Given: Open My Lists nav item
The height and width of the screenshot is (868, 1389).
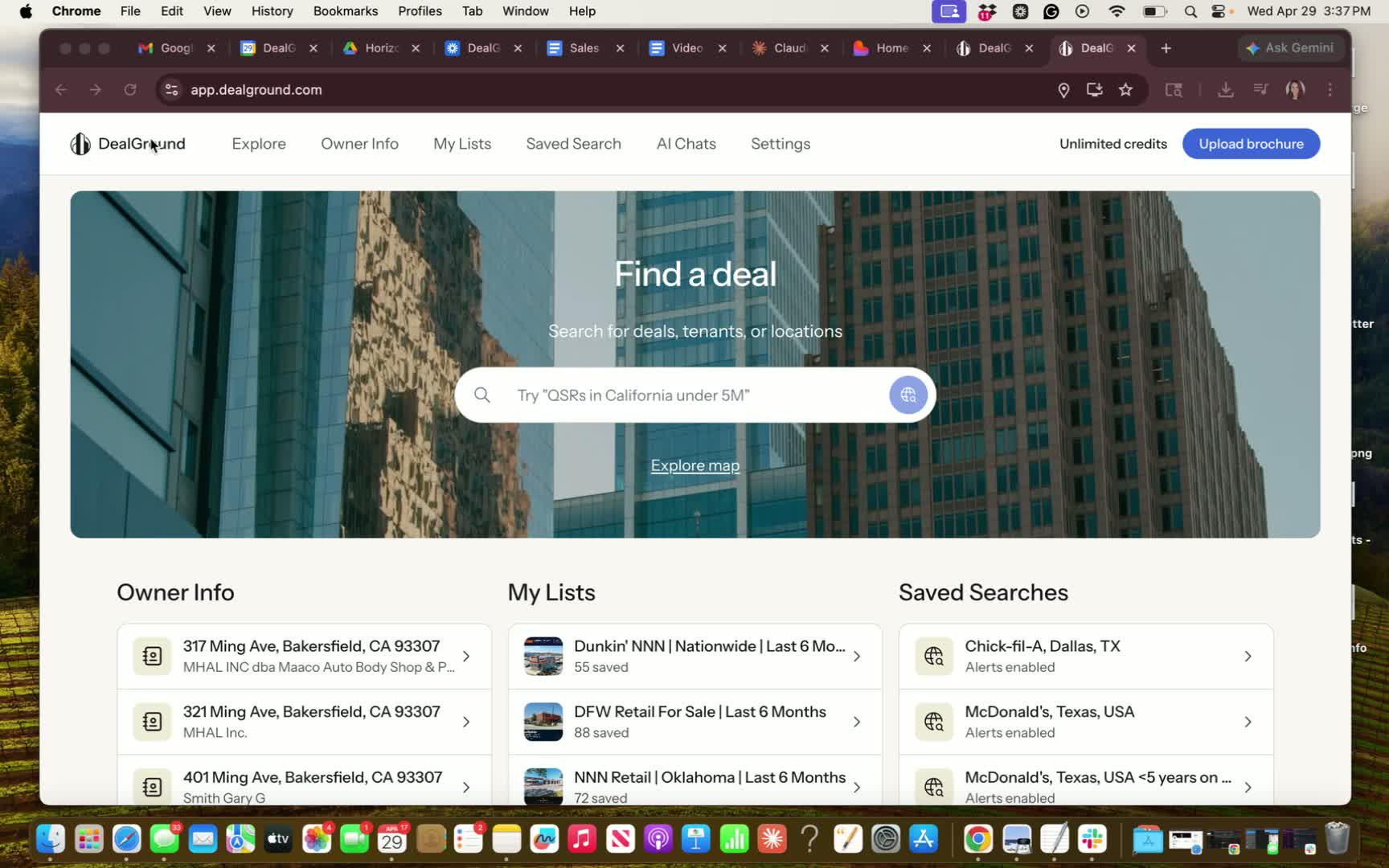Looking at the screenshot, I should pyautogui.click(x=462, y=144).
